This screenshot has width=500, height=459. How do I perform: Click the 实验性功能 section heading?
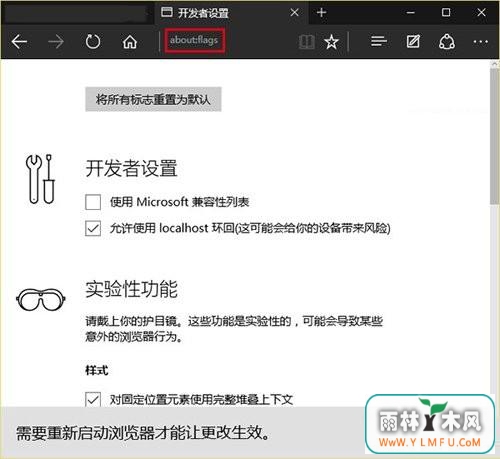coord(131,289)
